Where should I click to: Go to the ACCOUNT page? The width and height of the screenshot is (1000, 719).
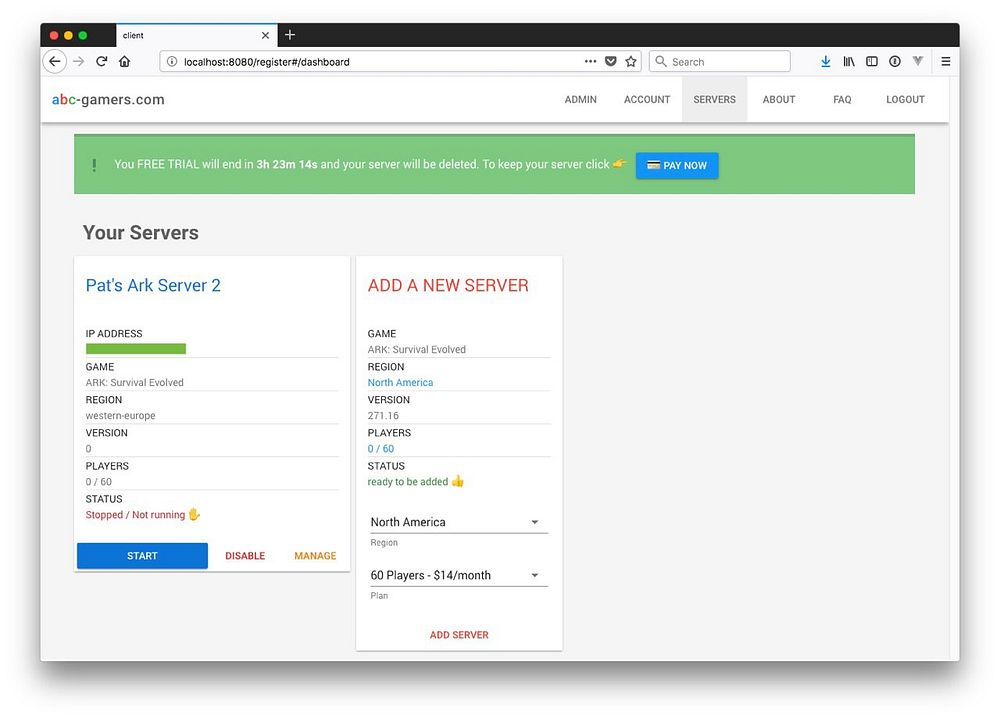pyautogui.click(x=647, y=100)
